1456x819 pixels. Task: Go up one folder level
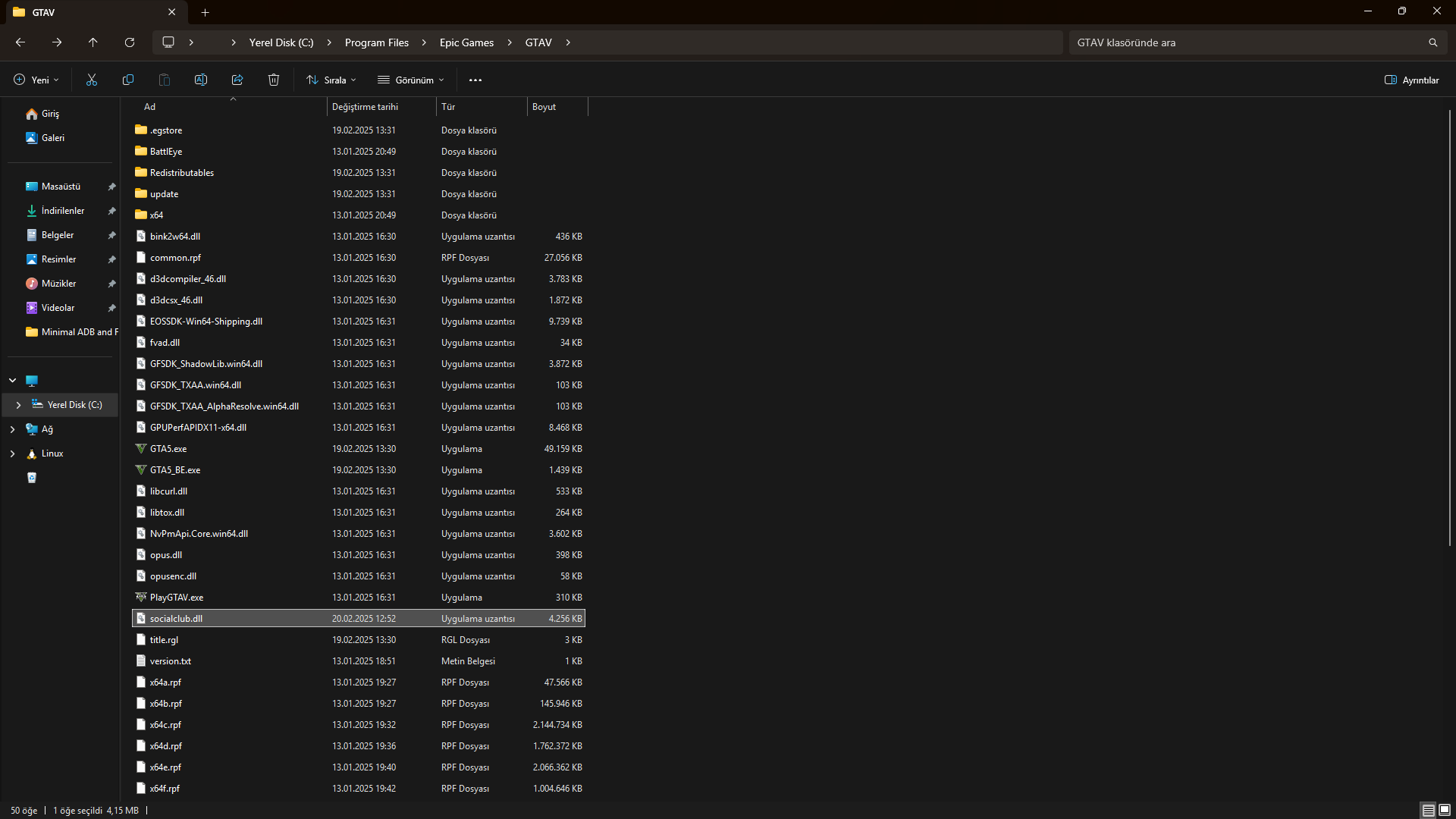(x=93, y=42)
